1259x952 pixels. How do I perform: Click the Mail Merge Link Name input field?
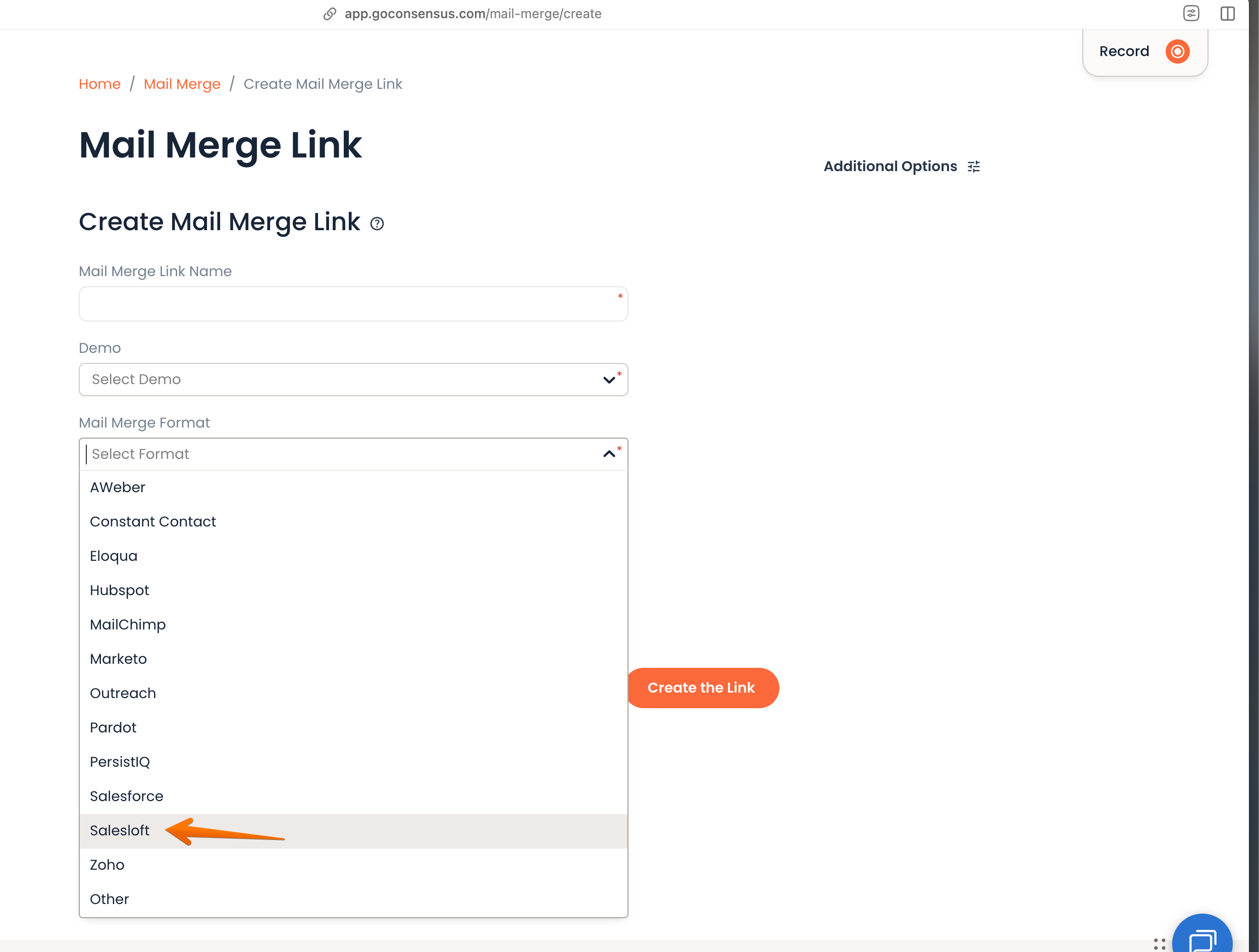[x=353, y=304]
